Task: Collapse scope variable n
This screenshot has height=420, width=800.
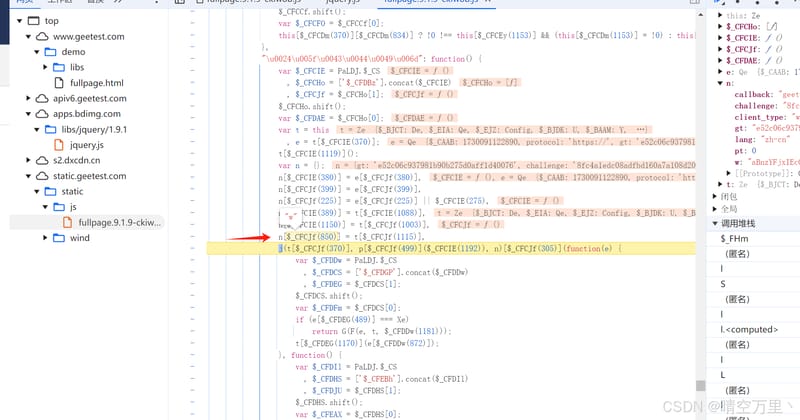Action: point(720,83)
